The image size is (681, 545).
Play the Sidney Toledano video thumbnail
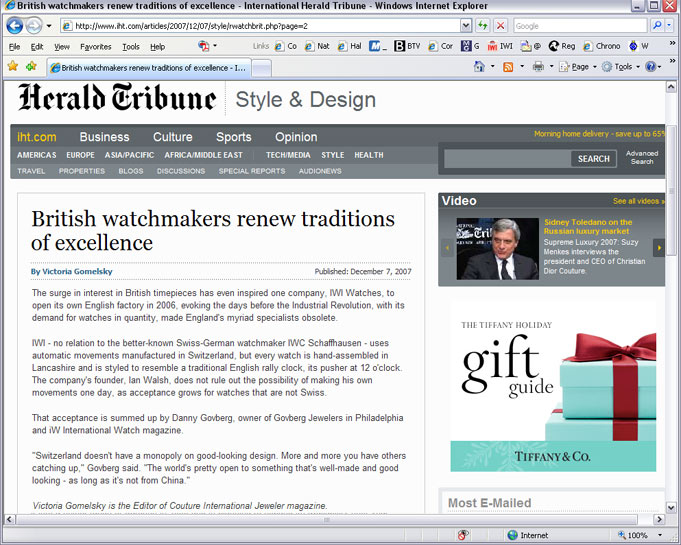[x=497, y=248]
